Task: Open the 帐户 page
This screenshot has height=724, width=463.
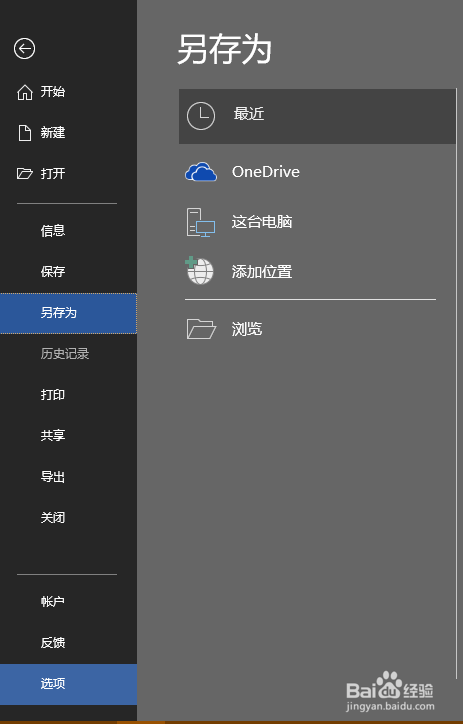Action: (68, 602)
